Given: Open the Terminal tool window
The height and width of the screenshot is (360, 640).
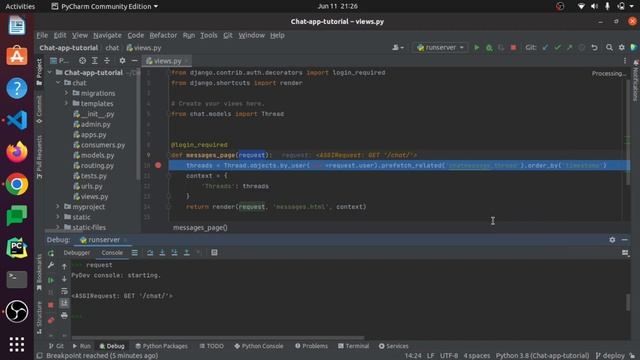Looking at the screenshot, I should coord(353,346).
